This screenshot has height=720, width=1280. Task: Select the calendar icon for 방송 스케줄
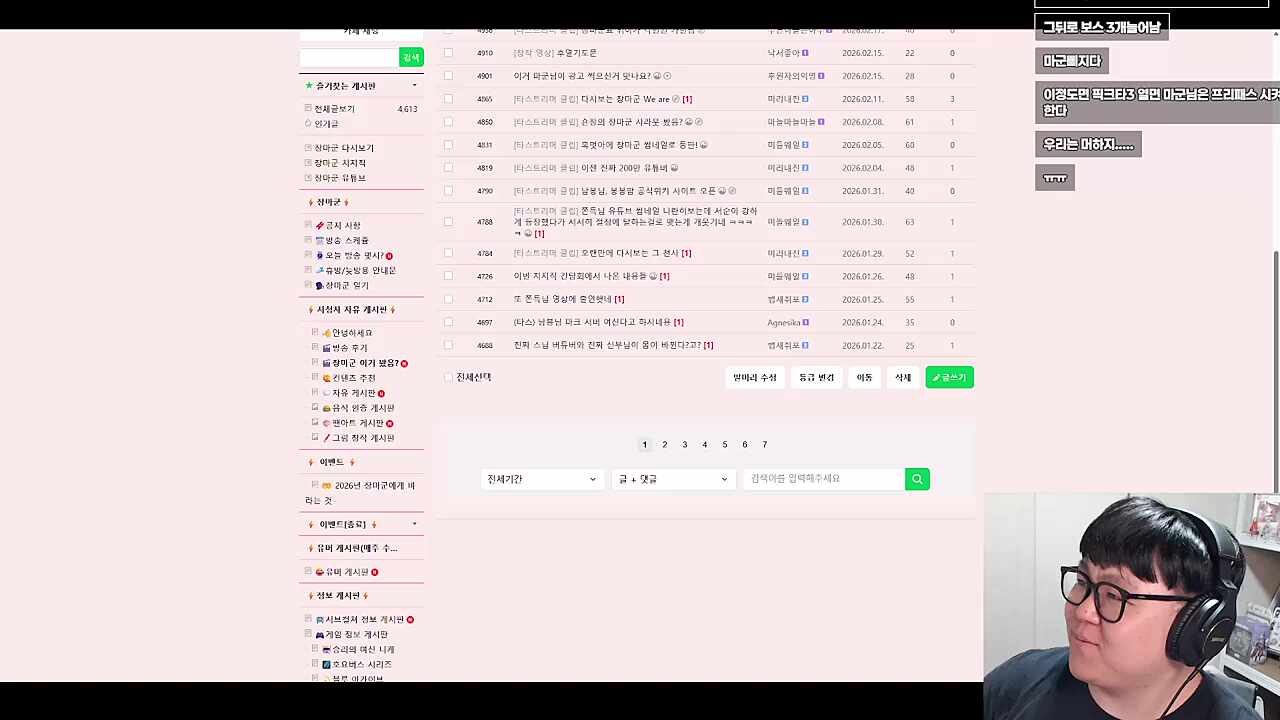(x=318, y=239)
